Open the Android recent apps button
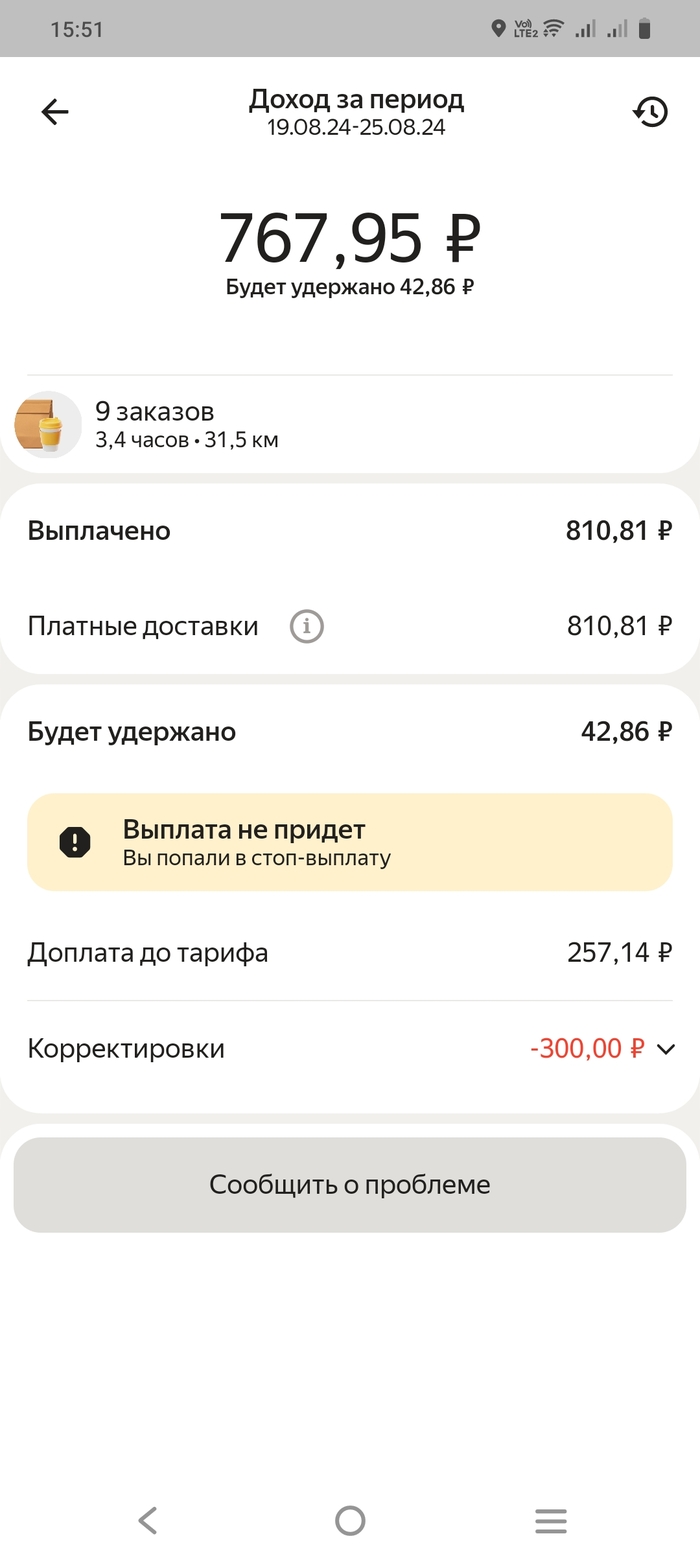This screenshot has width=700, height=1558. point(551,1521)
